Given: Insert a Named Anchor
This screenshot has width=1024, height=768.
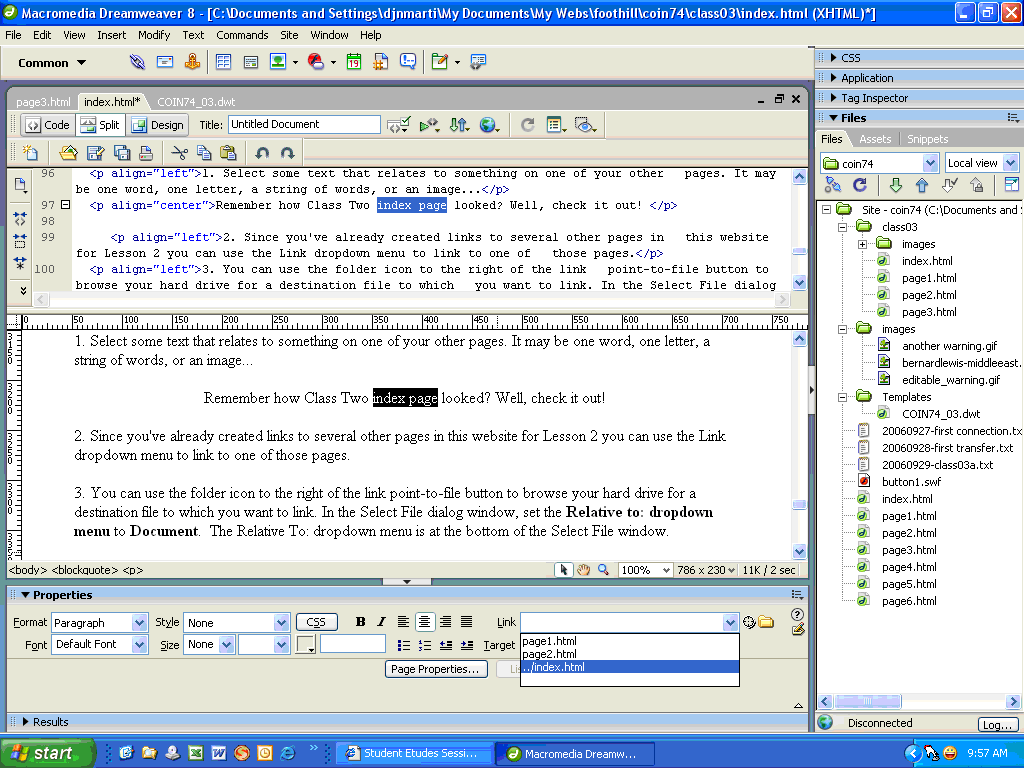Looking at the screenshot, I should point(192,62).
